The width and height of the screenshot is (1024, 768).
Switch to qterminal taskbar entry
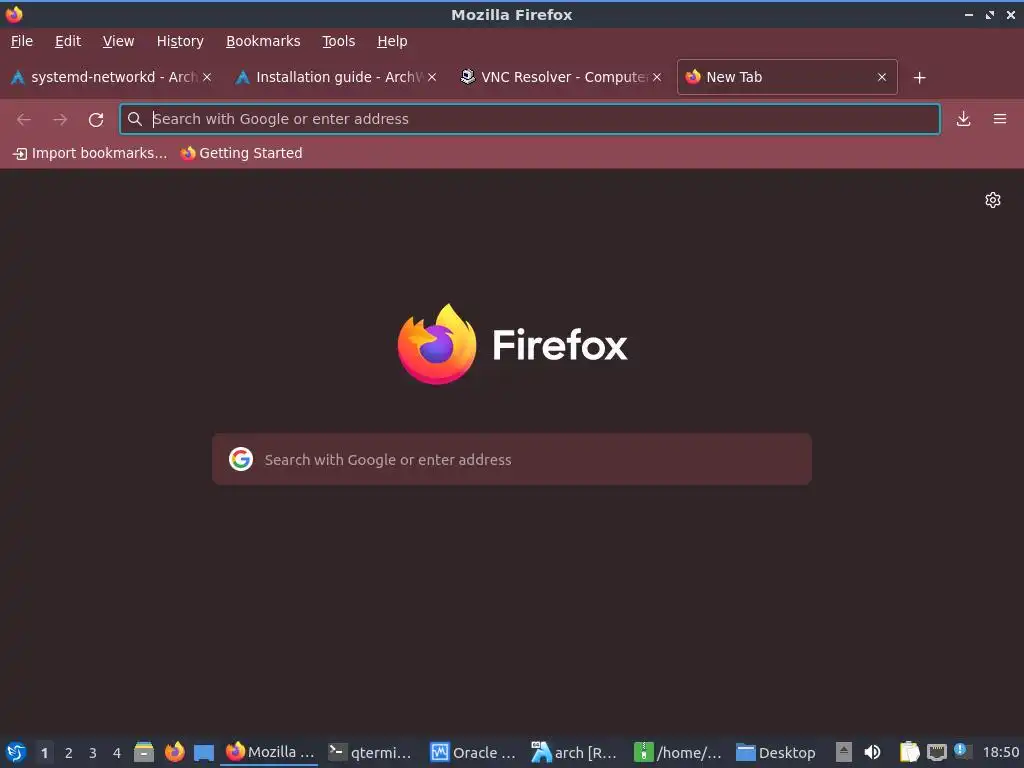[370, 752]
